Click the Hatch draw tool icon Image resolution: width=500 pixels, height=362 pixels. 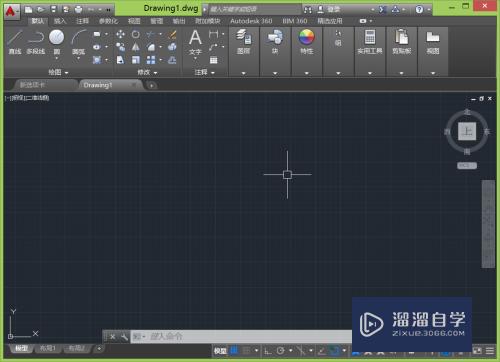click(x=97, y=60)
